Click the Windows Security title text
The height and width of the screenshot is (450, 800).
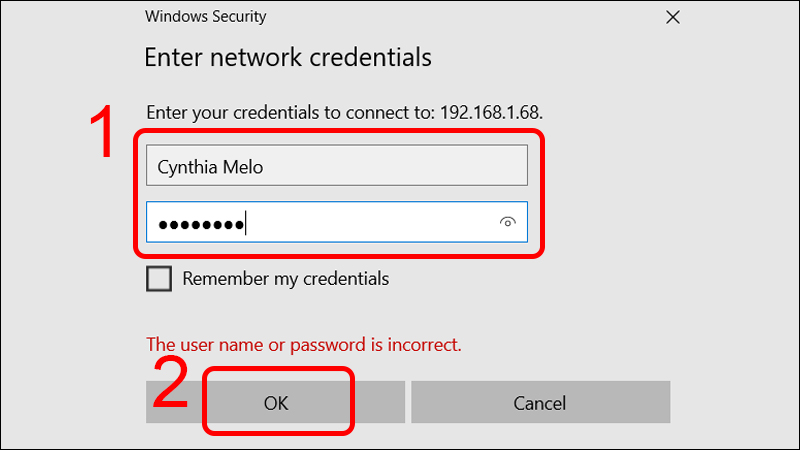coord(206,17)
